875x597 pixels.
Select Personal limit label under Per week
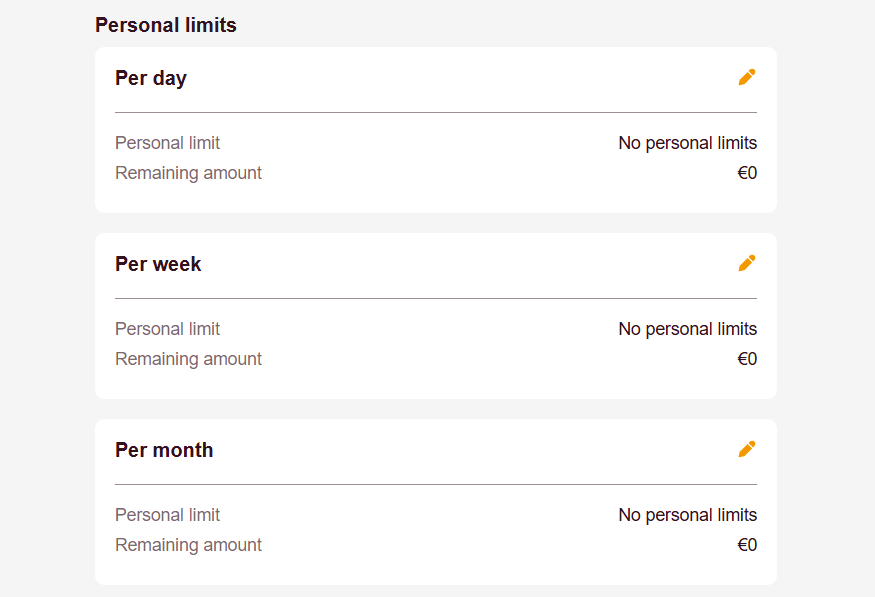[x=167, y=329]
